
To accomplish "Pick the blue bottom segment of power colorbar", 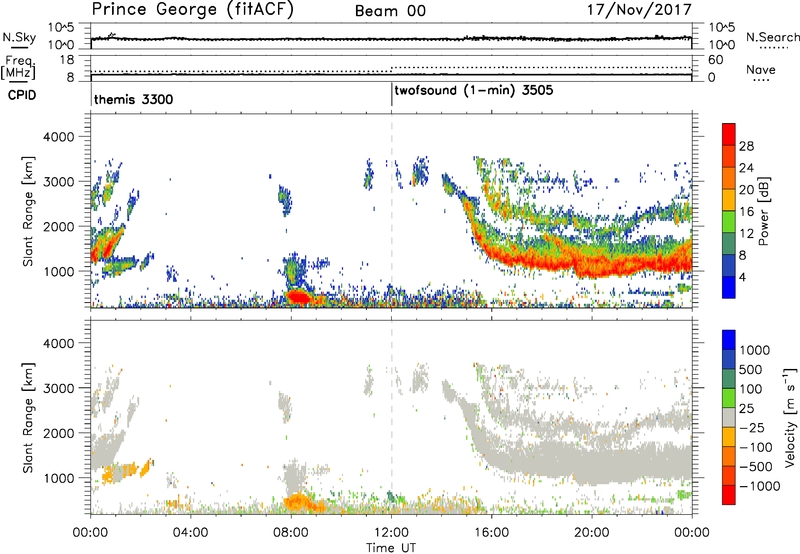I will [x=729, y=287].
